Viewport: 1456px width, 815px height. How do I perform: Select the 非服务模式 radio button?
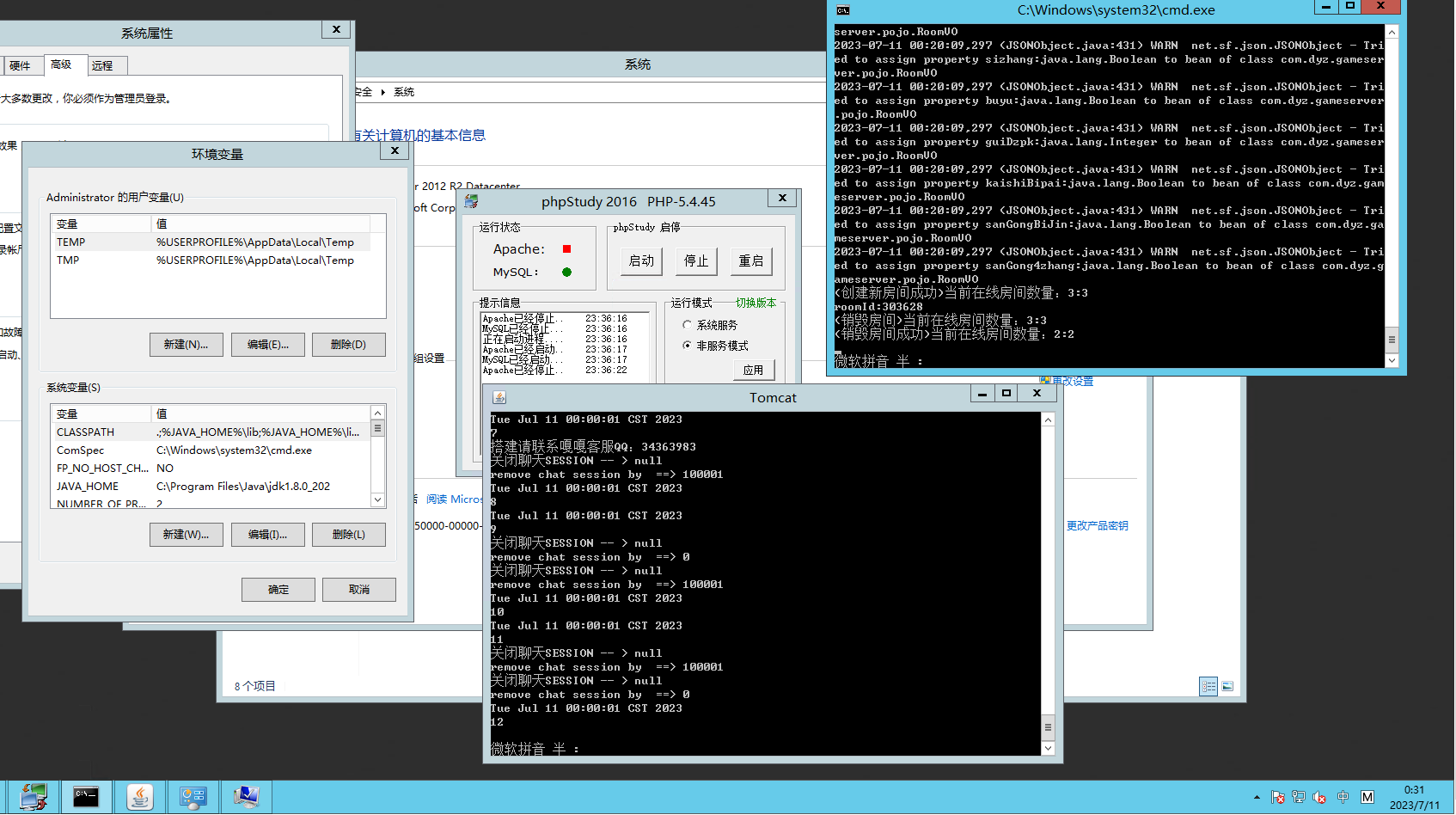click(687, 346)
